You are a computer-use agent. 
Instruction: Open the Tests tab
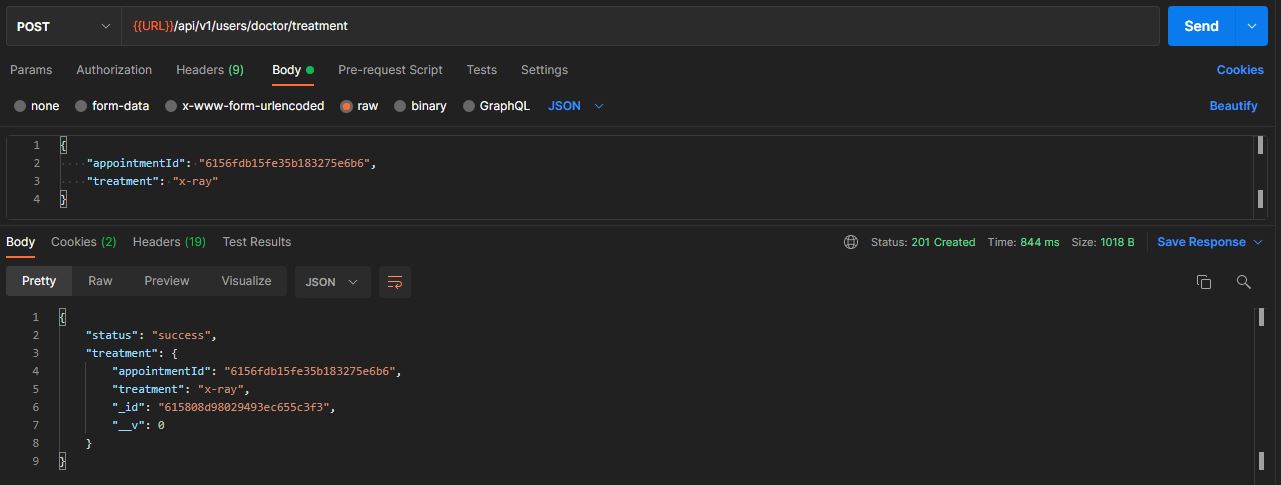point(481,70)
